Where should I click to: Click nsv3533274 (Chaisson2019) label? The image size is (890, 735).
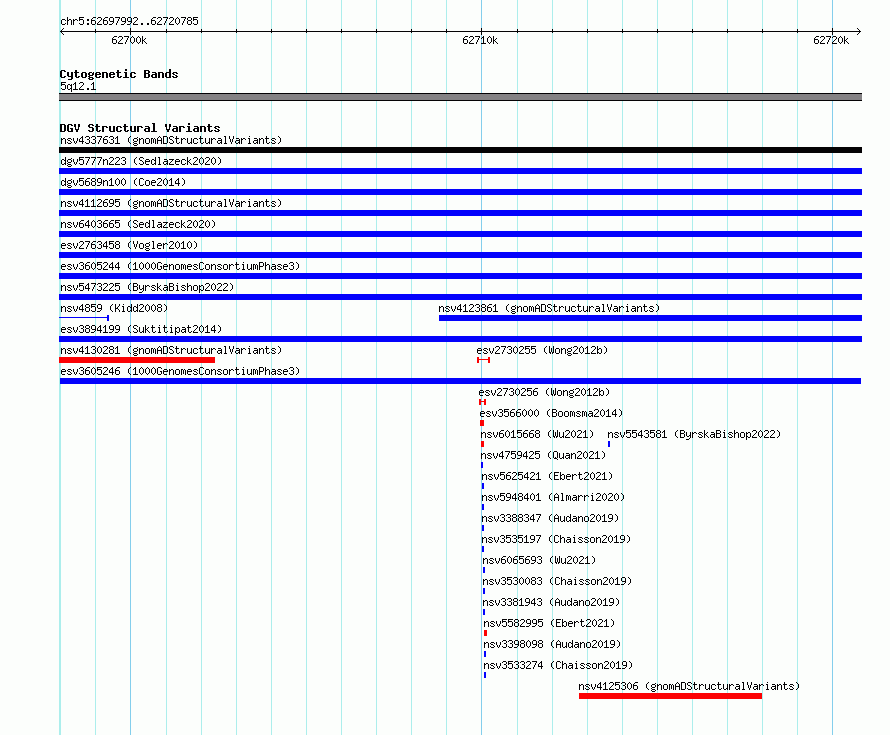558,665
